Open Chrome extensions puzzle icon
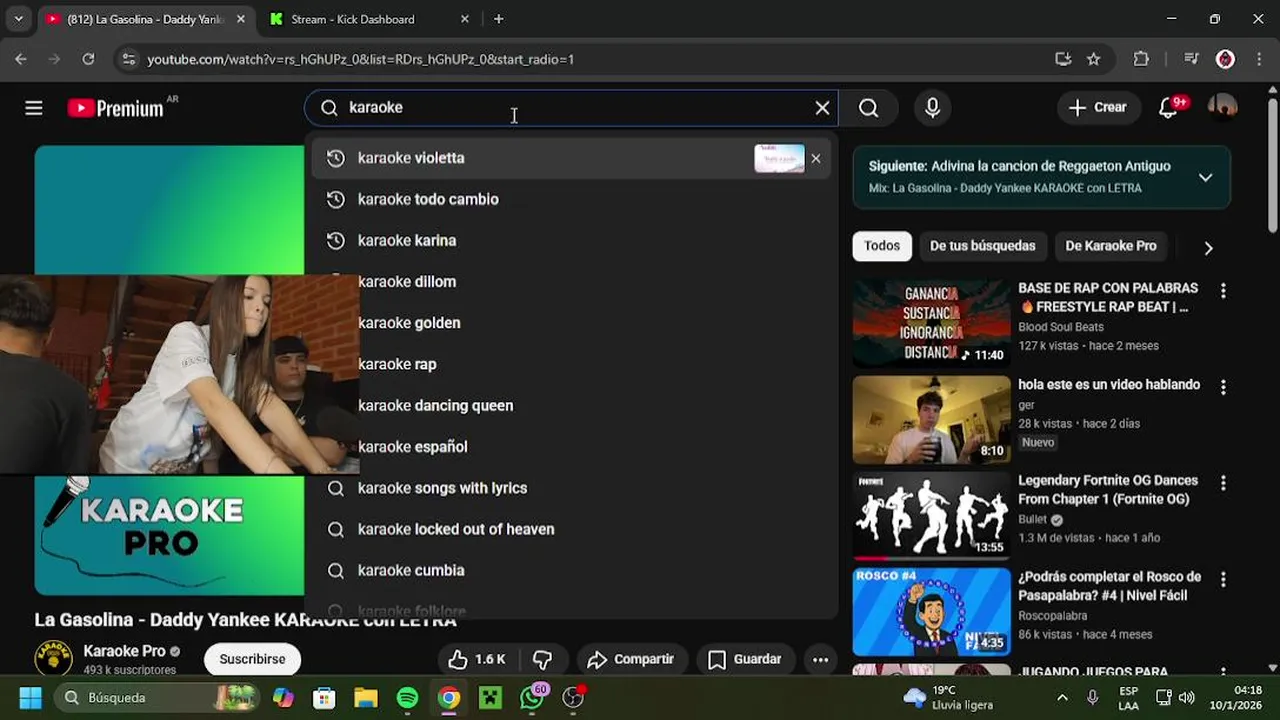Screen dimensions: 1280x720 tap(1141, 59)
